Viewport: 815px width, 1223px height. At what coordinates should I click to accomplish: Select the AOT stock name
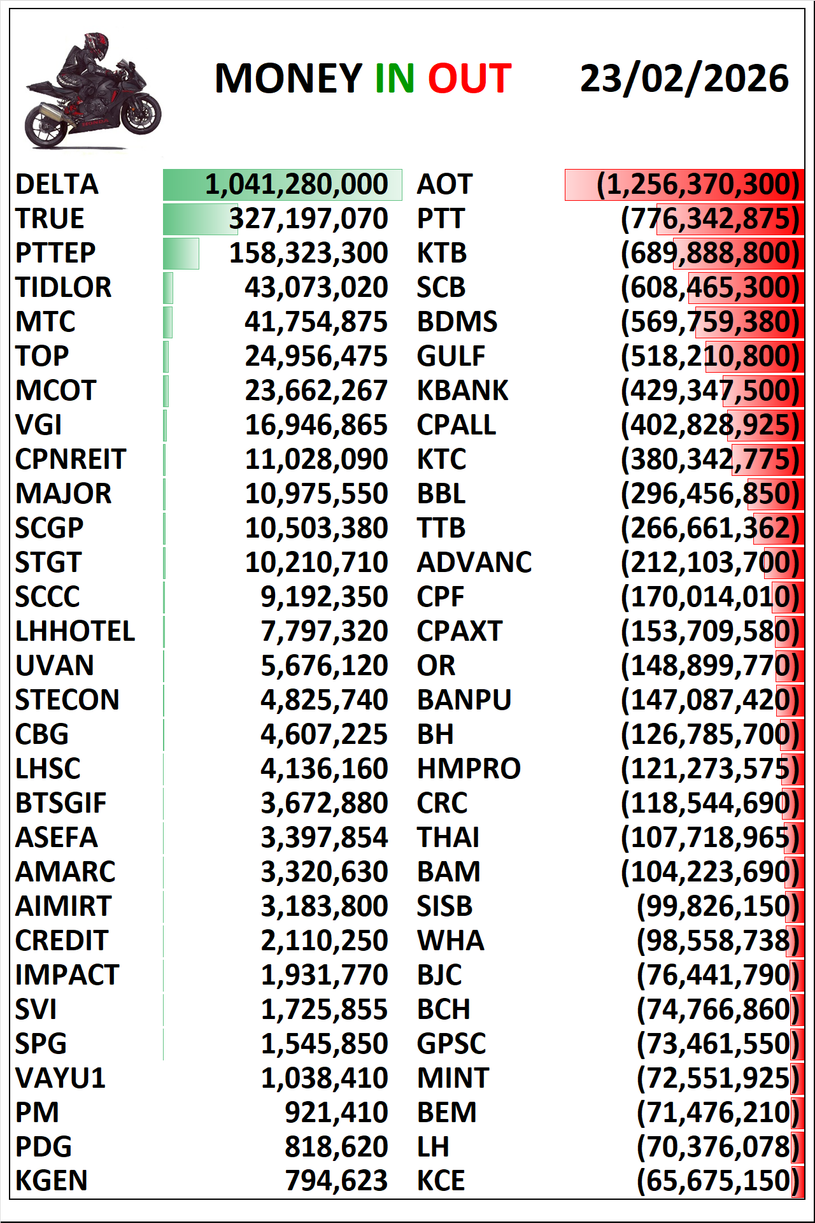coord(444,184)
